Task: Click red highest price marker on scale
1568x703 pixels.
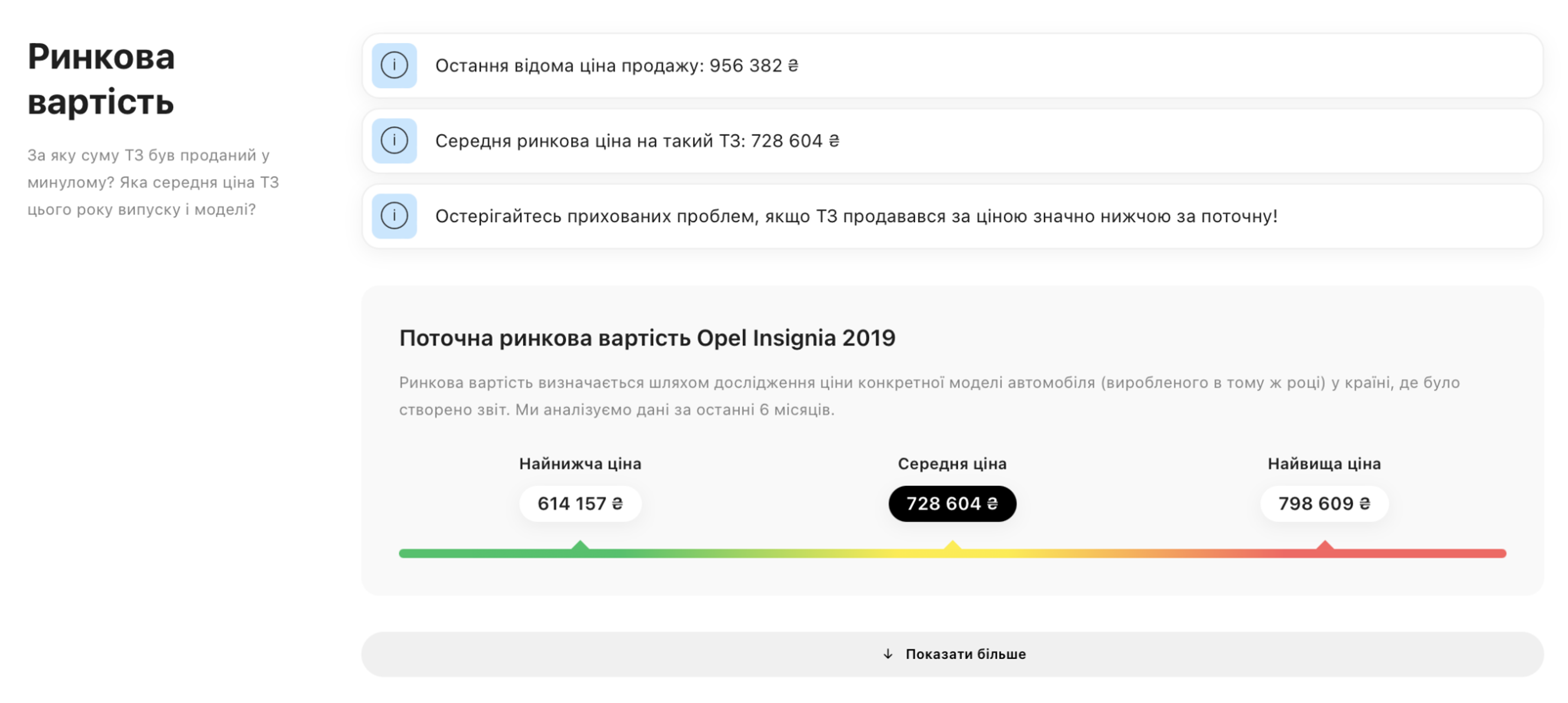Action: pyautogui.click(x=1325, y=546)
